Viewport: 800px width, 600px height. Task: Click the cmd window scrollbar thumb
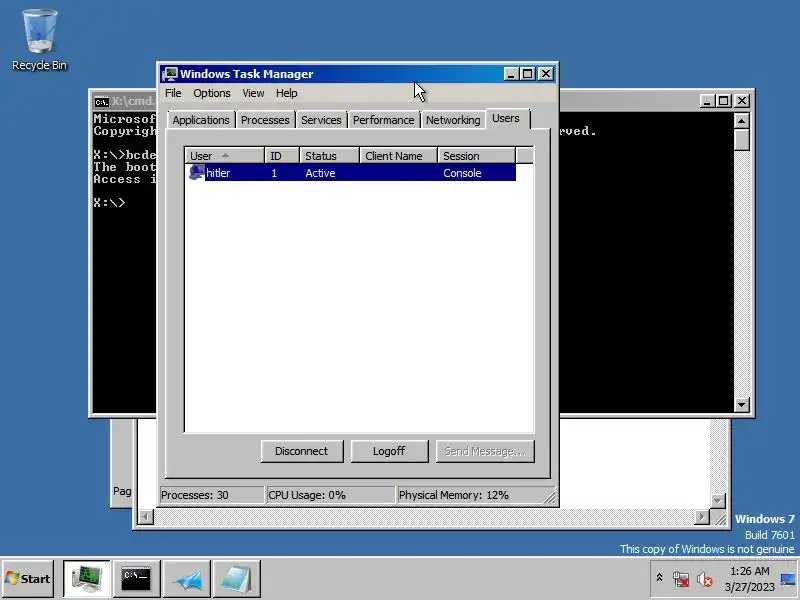[x=741, y=139]
